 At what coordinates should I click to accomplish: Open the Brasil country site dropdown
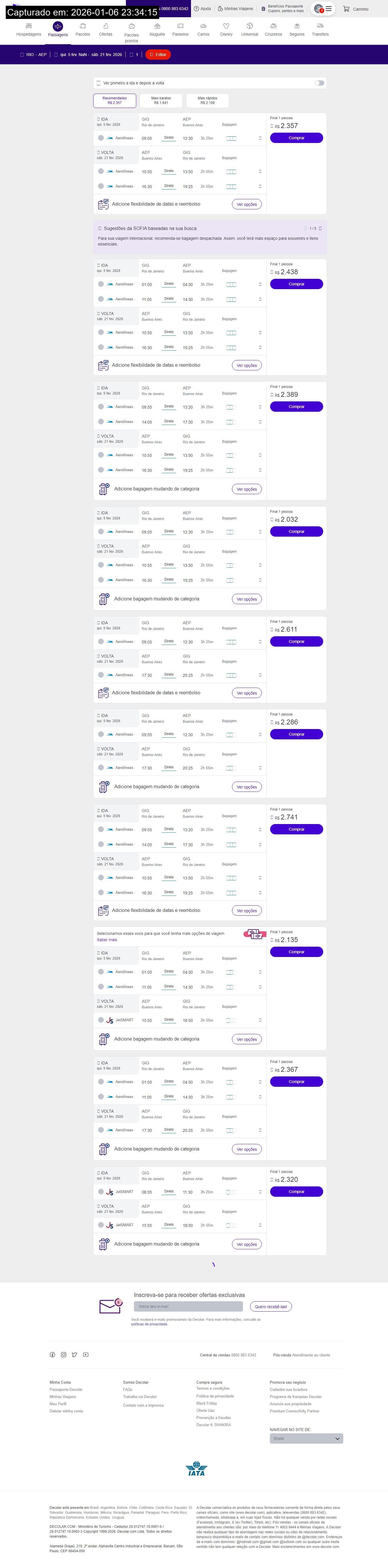pyautogui.click(x=306, y=1438)
